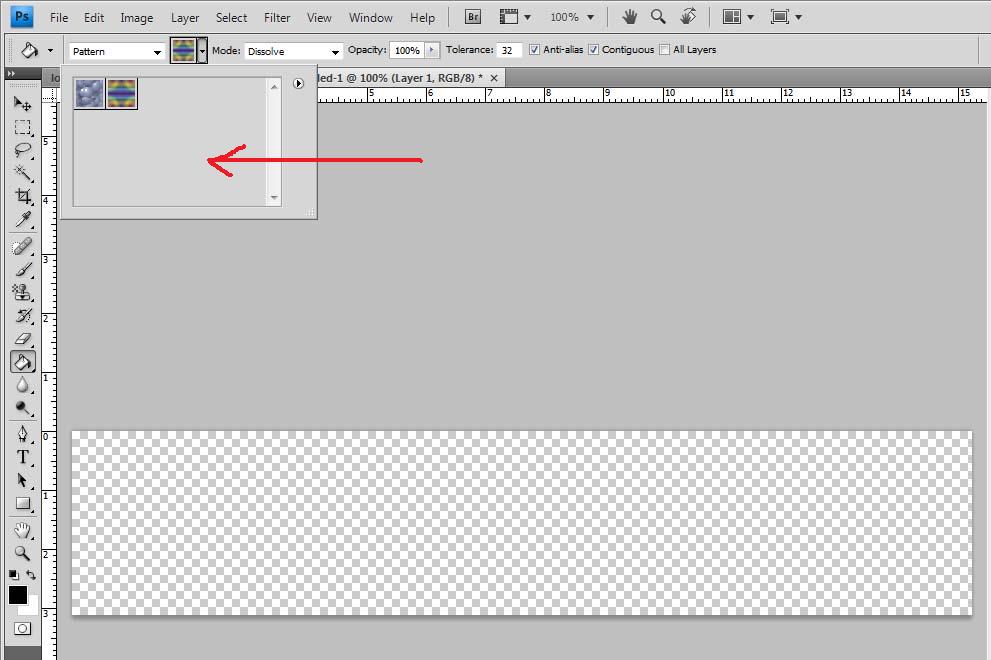
Task: Open the pattern picker arrow
Action: click(202, 51)
